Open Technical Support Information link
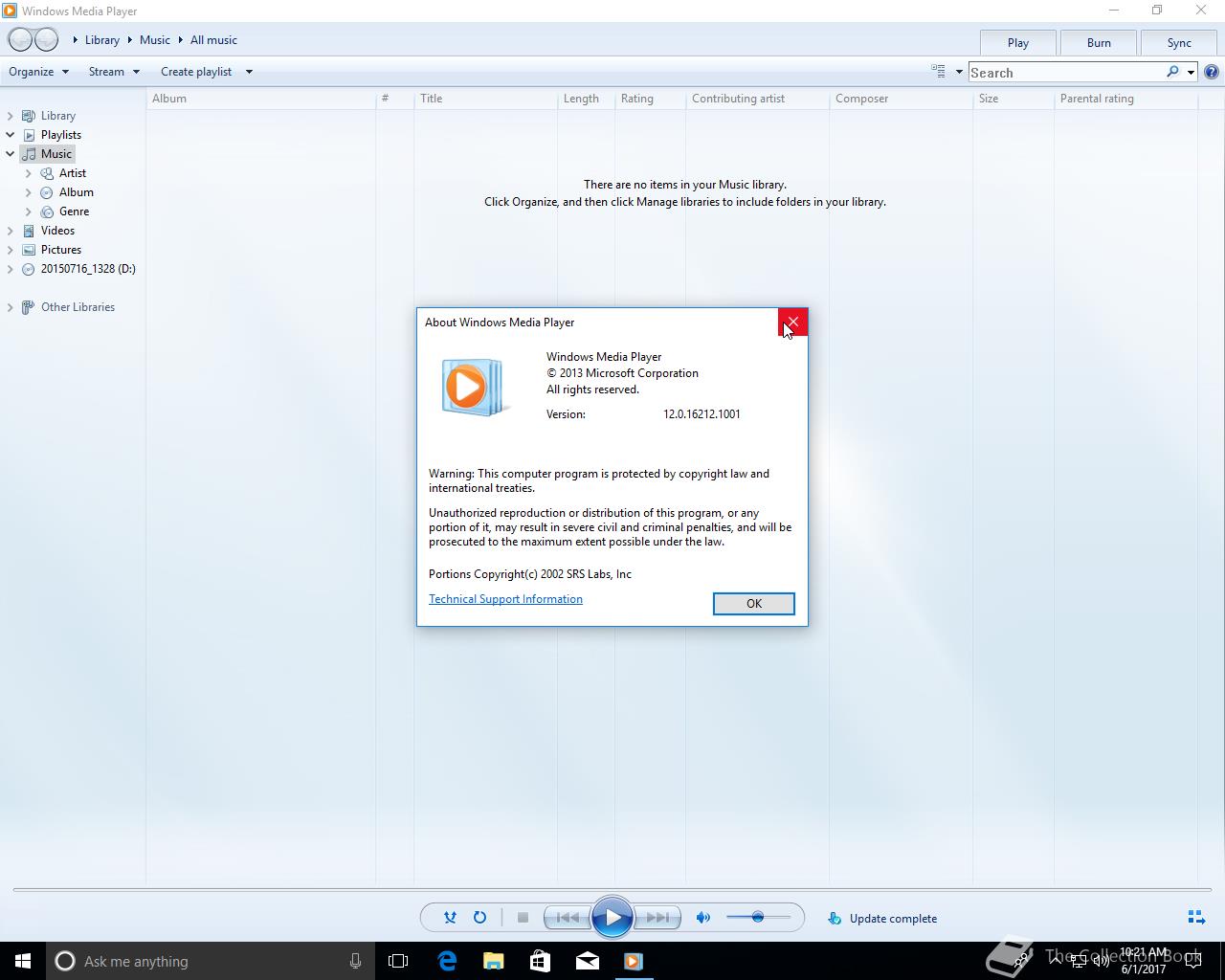 (x=505, y=599)
